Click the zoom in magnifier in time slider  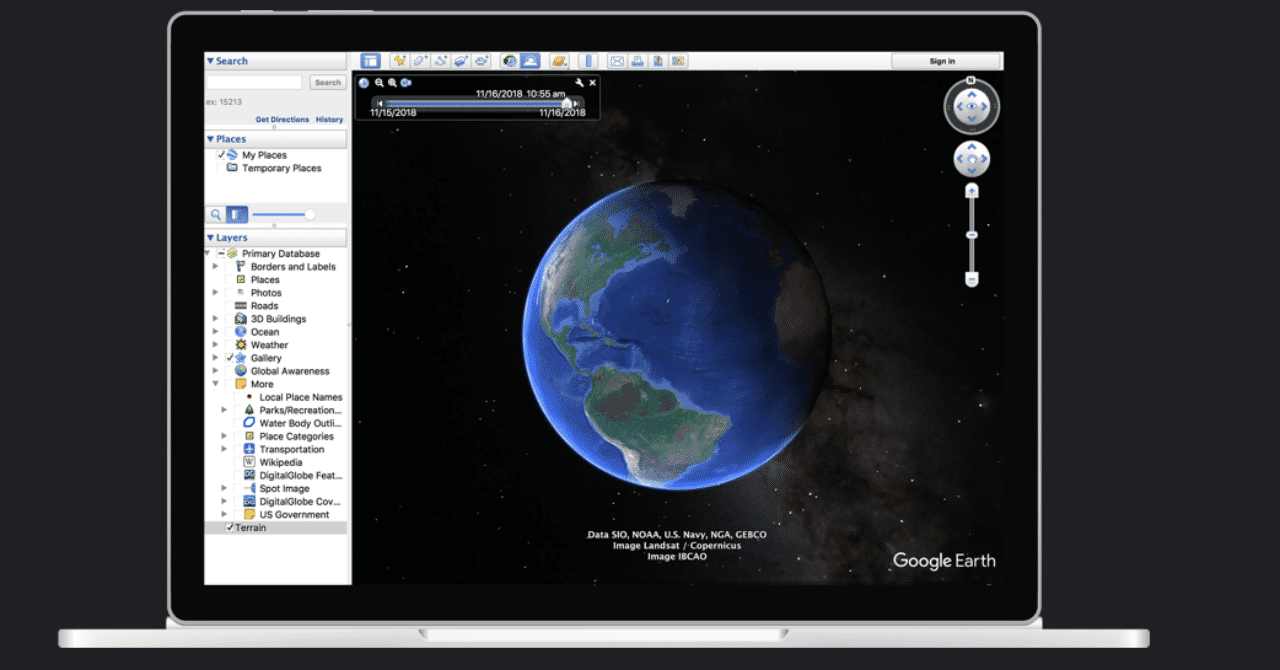(392, 83)
